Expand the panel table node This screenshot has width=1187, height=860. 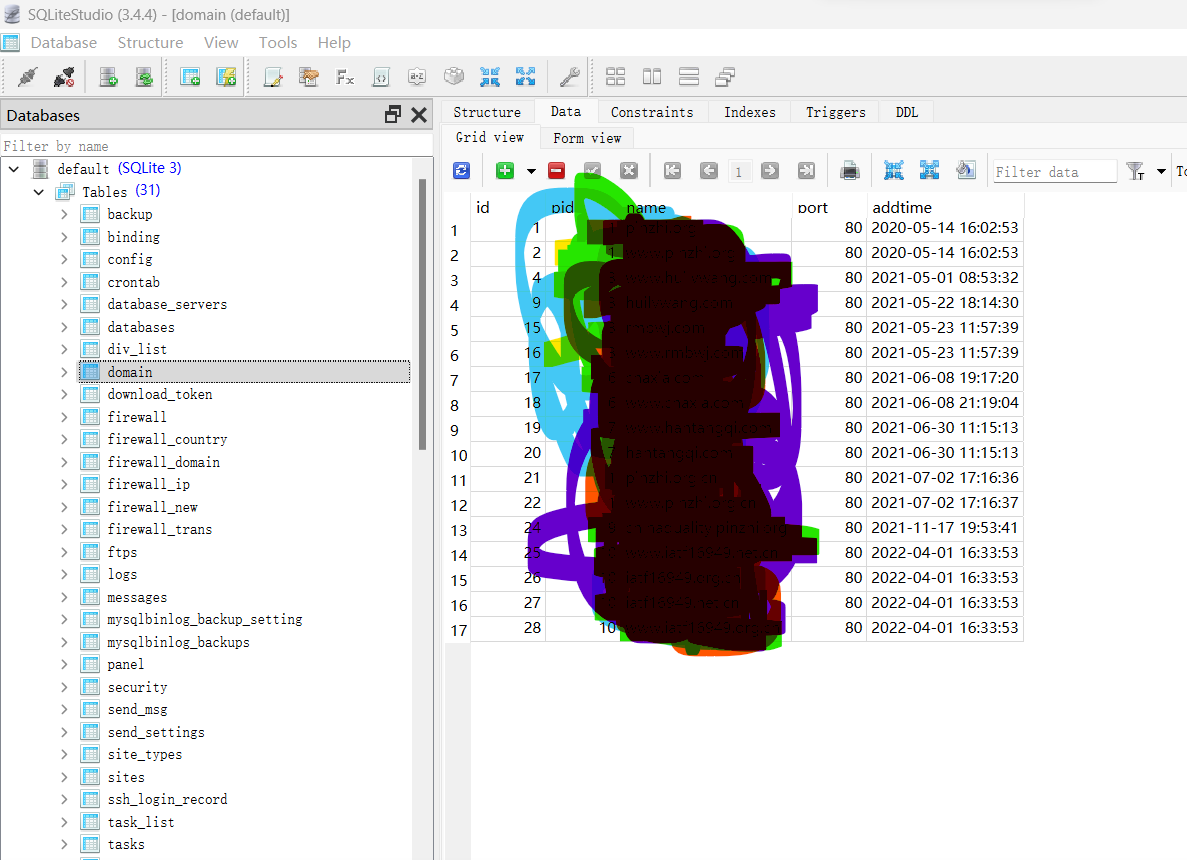[x=64, y=665]
